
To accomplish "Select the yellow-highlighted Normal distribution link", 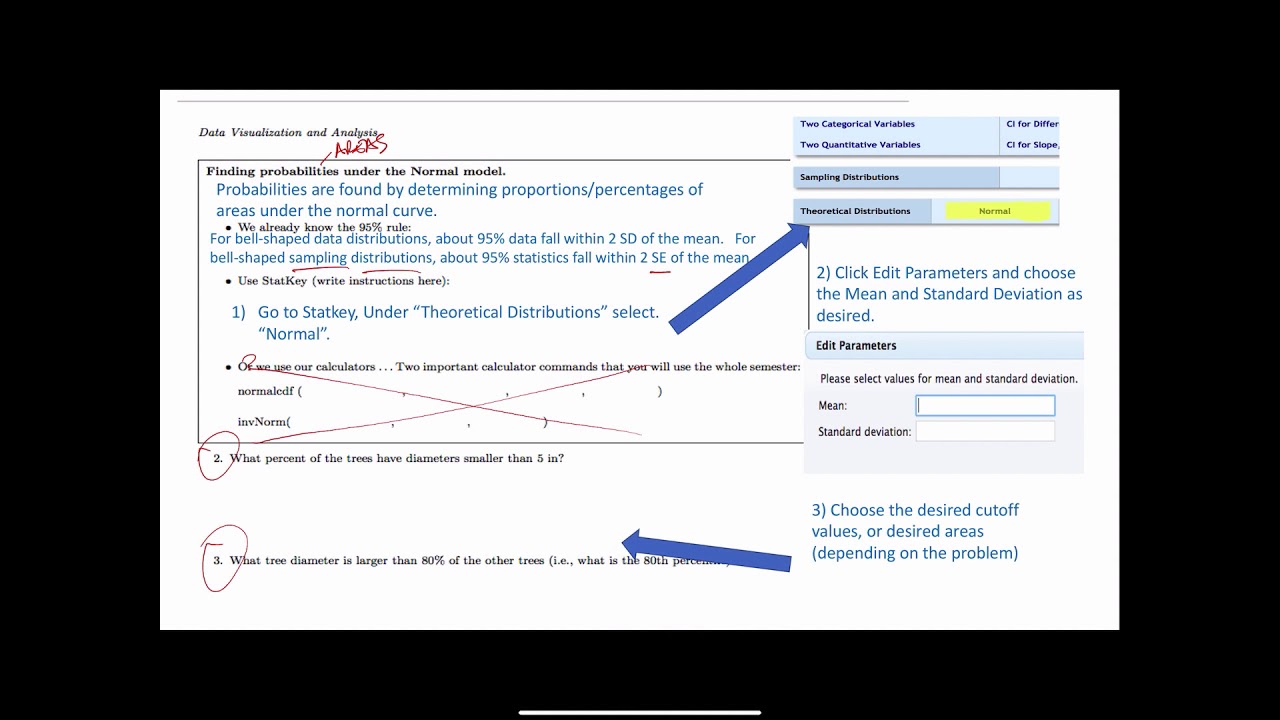I will pos(997,211).
